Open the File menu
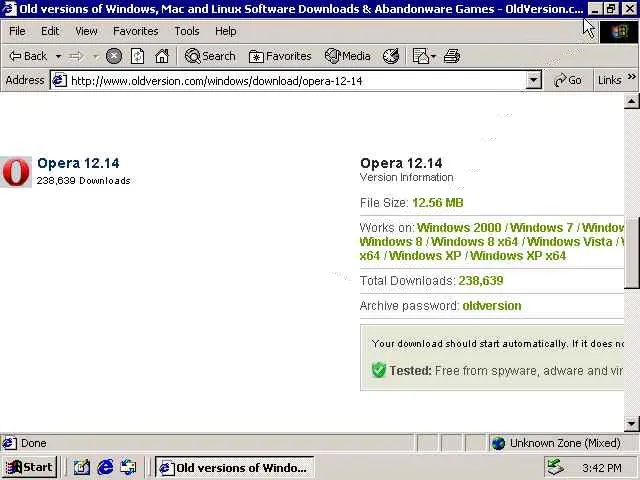 17,31
